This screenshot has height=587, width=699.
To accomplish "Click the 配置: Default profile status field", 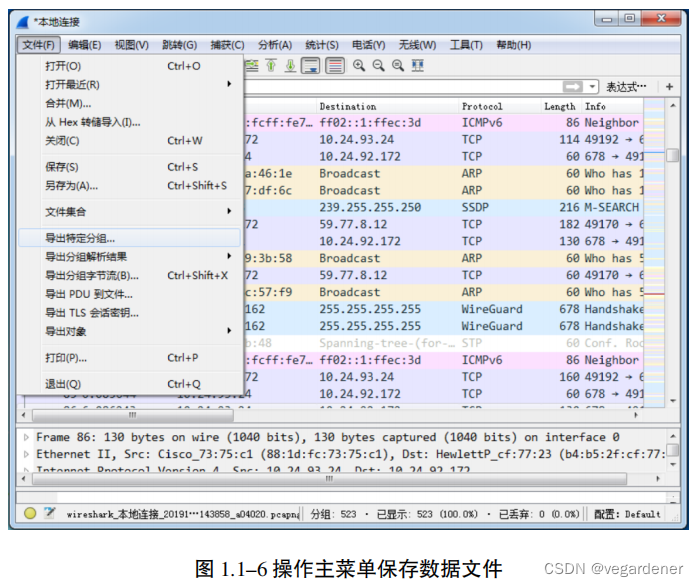I will pyautogui.click(x=627, y=514).
